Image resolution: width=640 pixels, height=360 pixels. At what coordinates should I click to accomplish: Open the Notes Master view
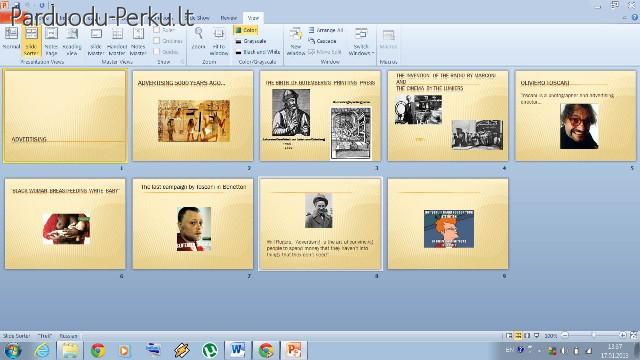click(138, 41)
